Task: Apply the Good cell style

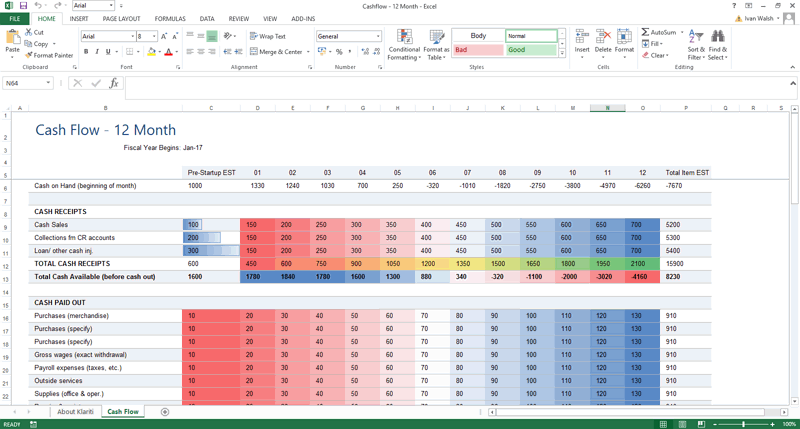Action: [530, 50]
